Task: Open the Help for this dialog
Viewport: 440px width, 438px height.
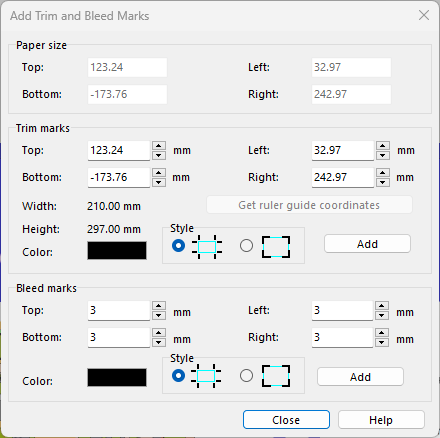Action: click(x=381, y=420)
